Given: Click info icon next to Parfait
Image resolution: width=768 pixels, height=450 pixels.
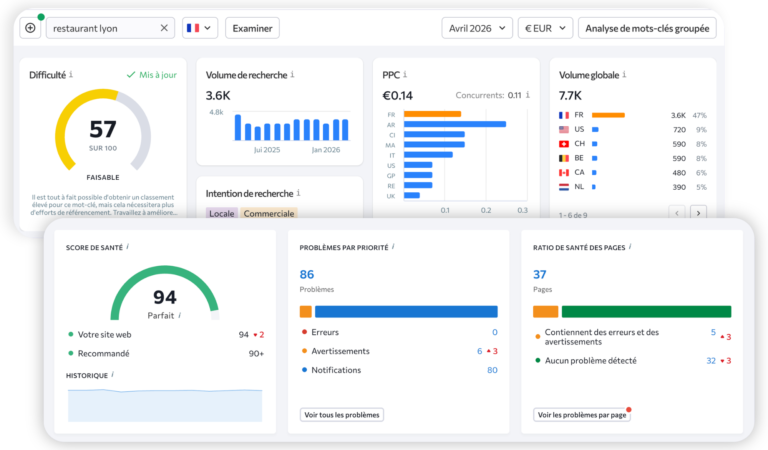Looking at the screenshot, I should pos(180,315).
